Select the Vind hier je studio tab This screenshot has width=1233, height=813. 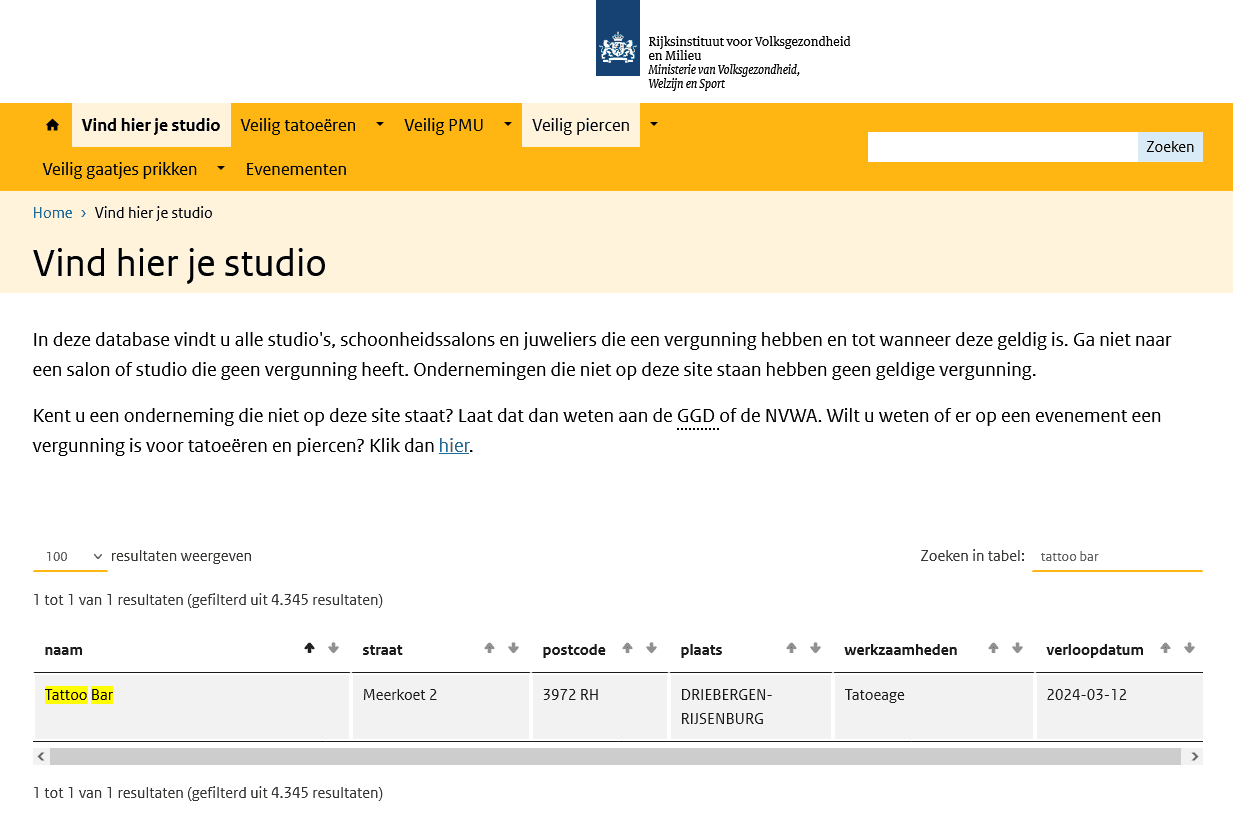[x=151, y=125]
